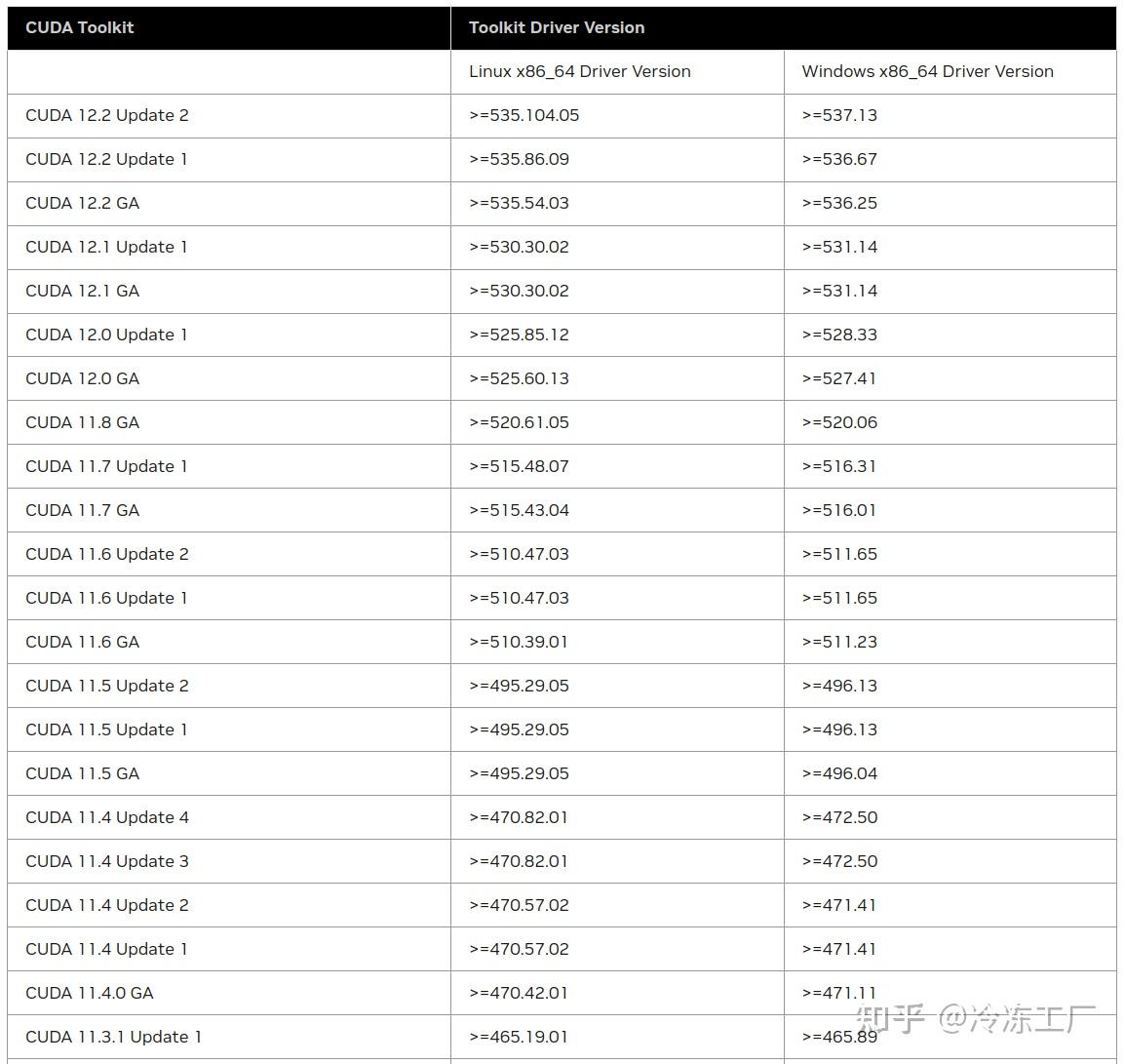Click the CUDA 11.8 GA entry

click(82, 422)
